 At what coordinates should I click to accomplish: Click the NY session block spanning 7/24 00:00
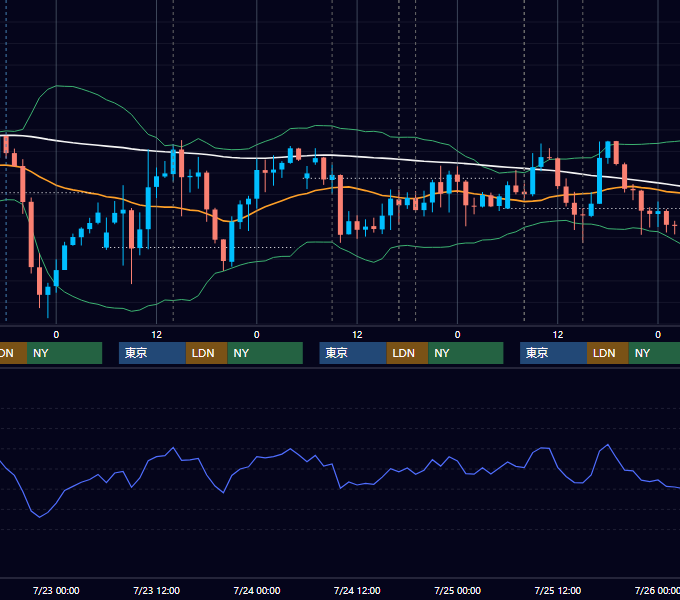point(265,353)
